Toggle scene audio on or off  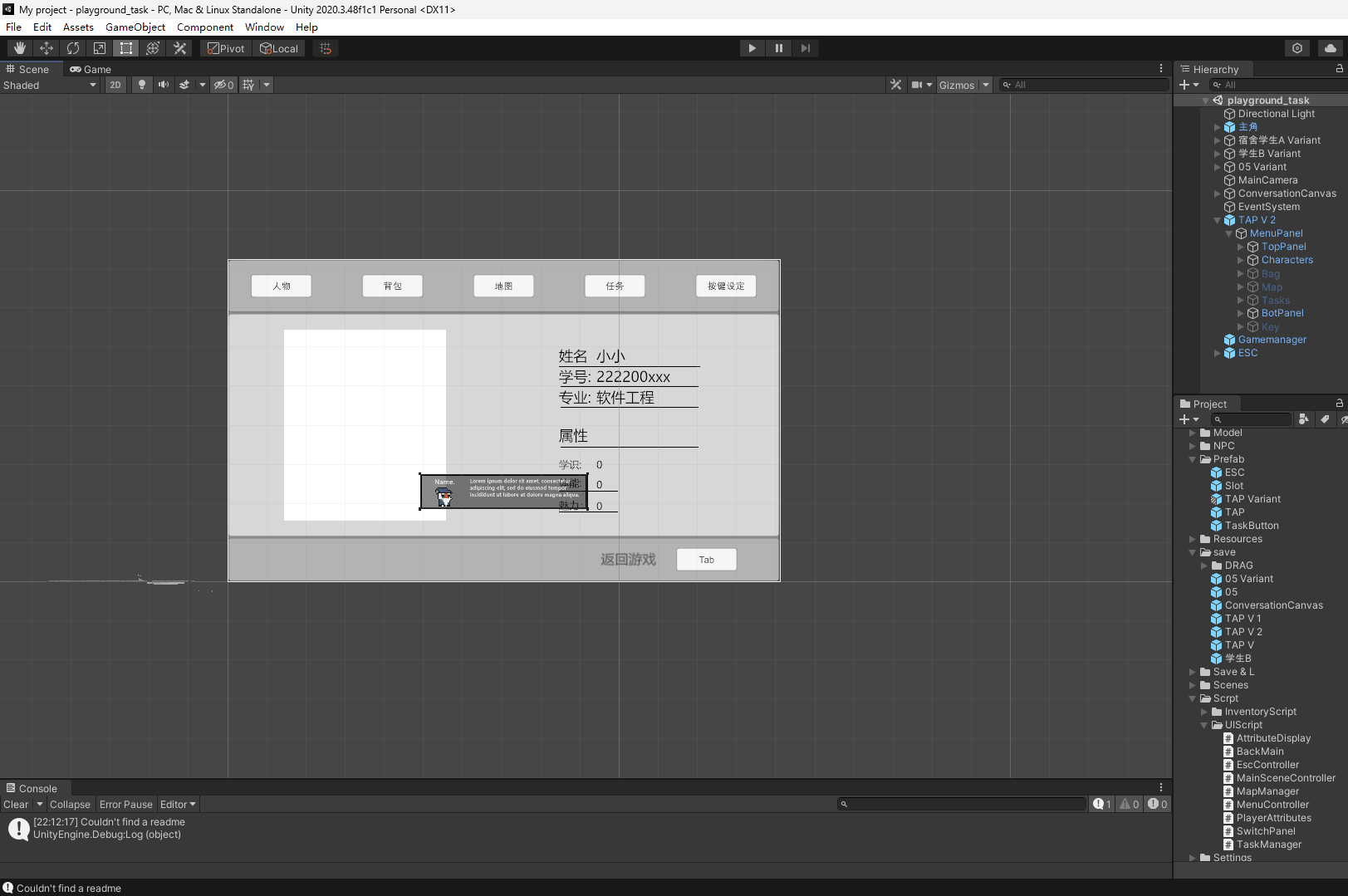coord(164,85)
